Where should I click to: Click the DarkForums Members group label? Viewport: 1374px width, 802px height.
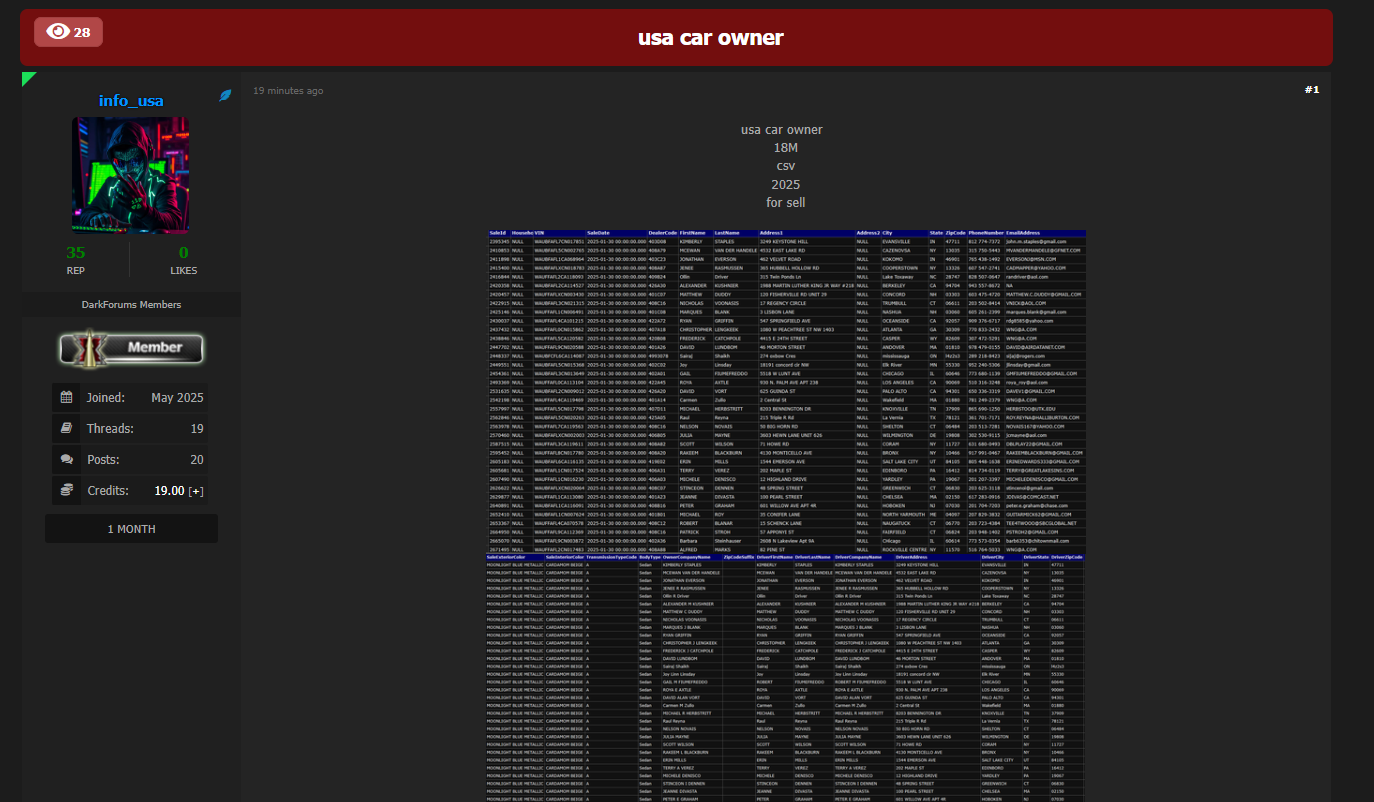click(131, 304)
